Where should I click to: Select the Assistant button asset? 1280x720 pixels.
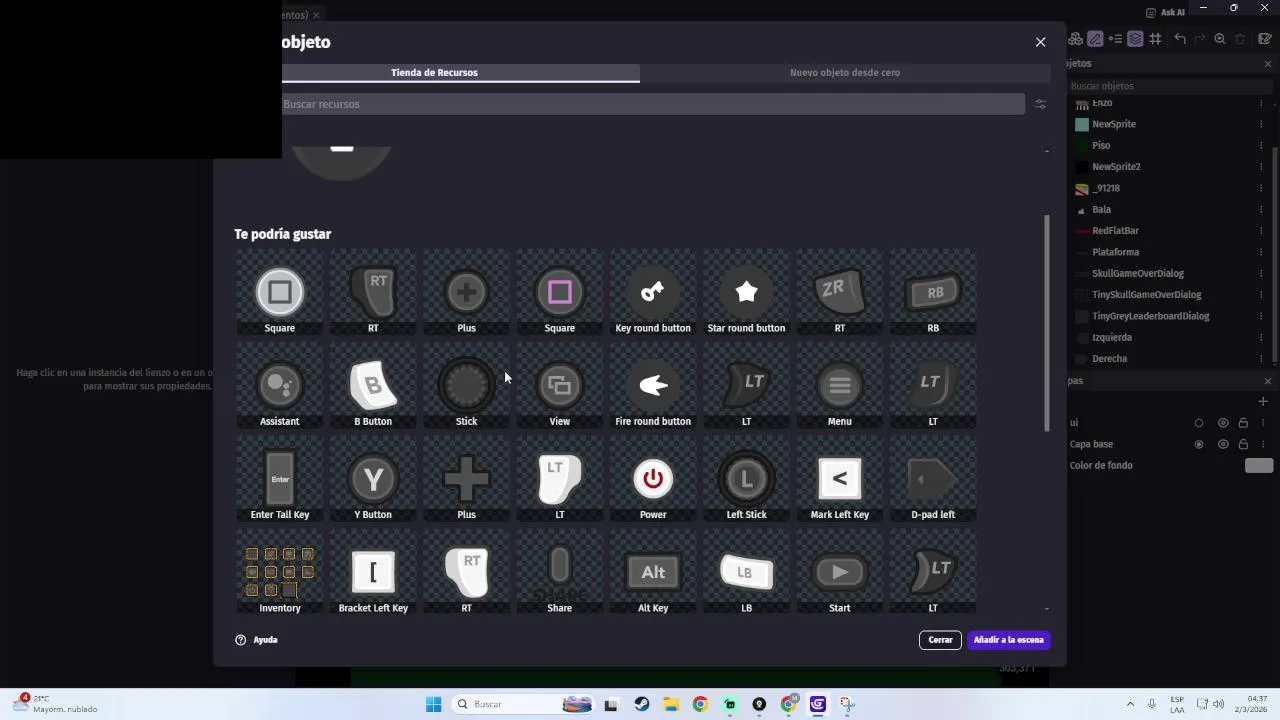[280, 385]
